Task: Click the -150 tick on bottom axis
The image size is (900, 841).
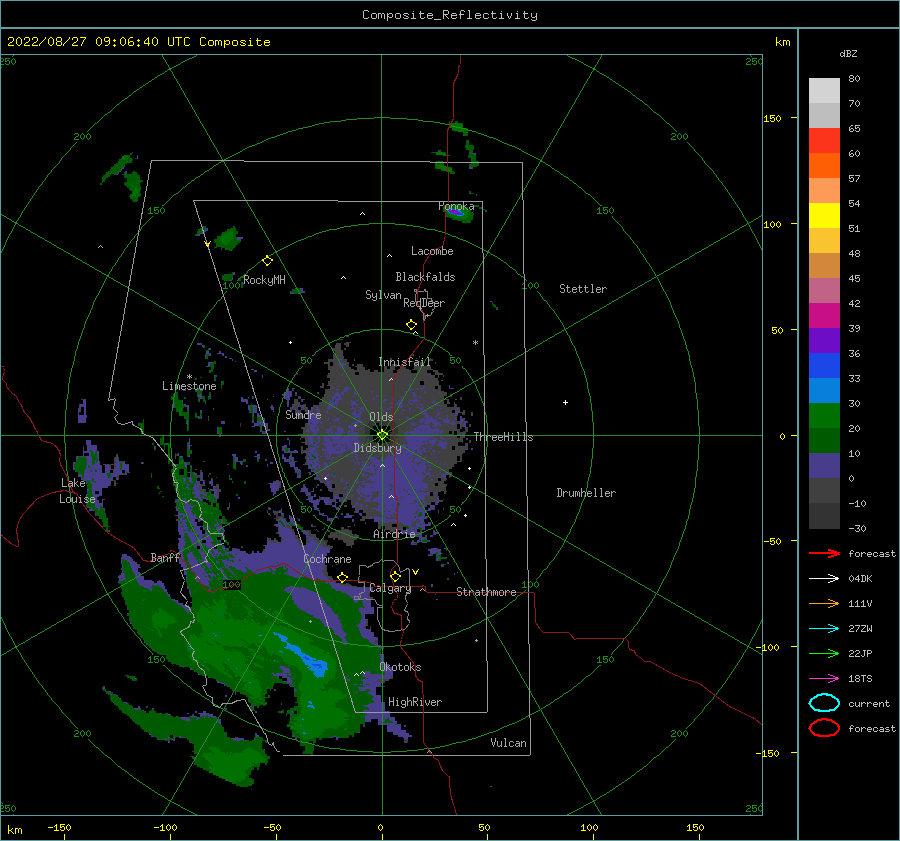Action: (x=59, y=827)
